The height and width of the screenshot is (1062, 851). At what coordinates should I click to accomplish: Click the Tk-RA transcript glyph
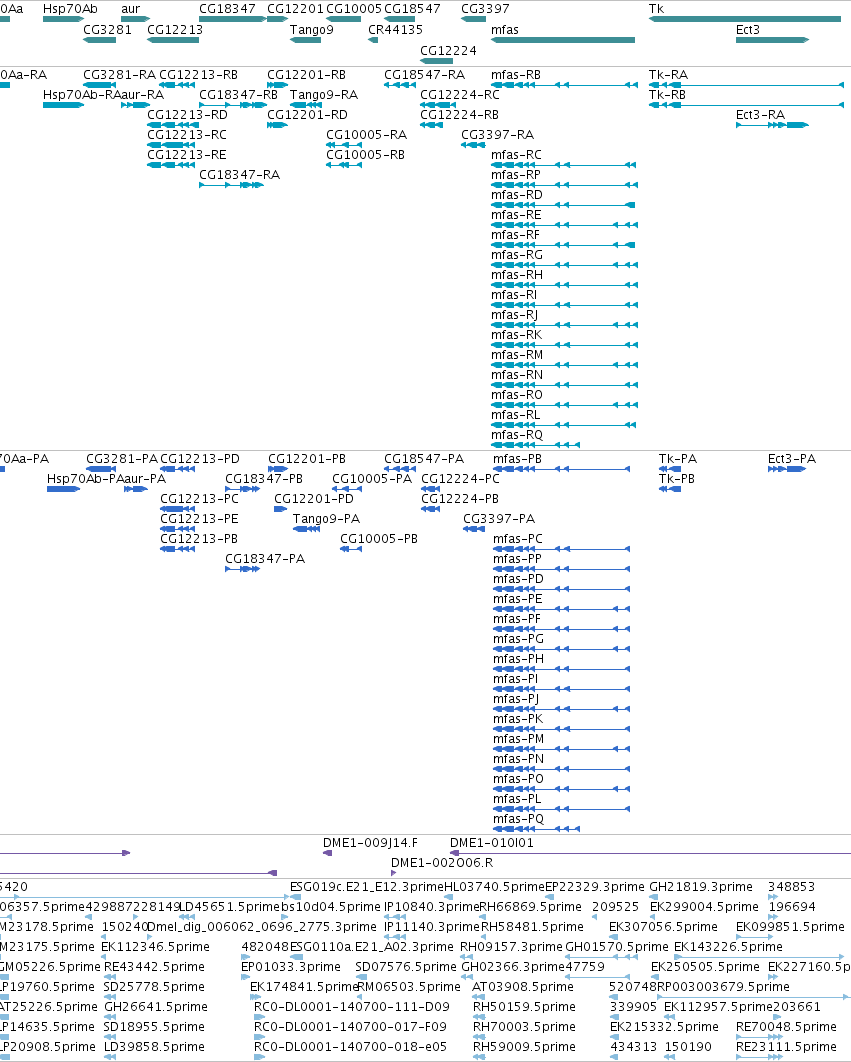click(x=746, y=85)
